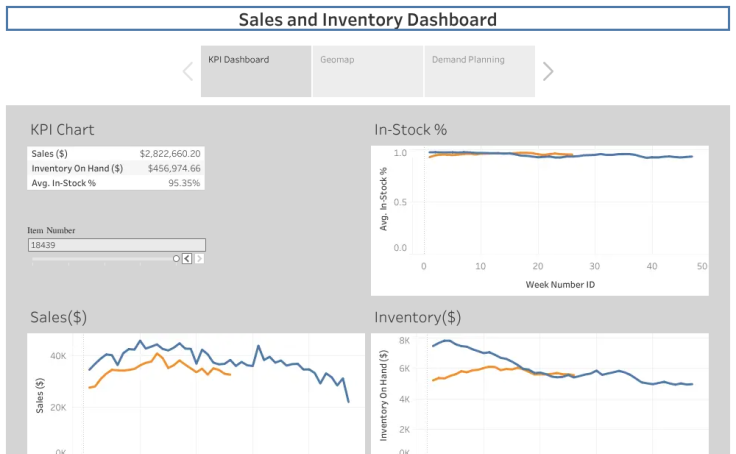Switch to the Geomap tab
The width and height of the screenshot is (736, 454).
pyautogui.click(x=368, y=71)
